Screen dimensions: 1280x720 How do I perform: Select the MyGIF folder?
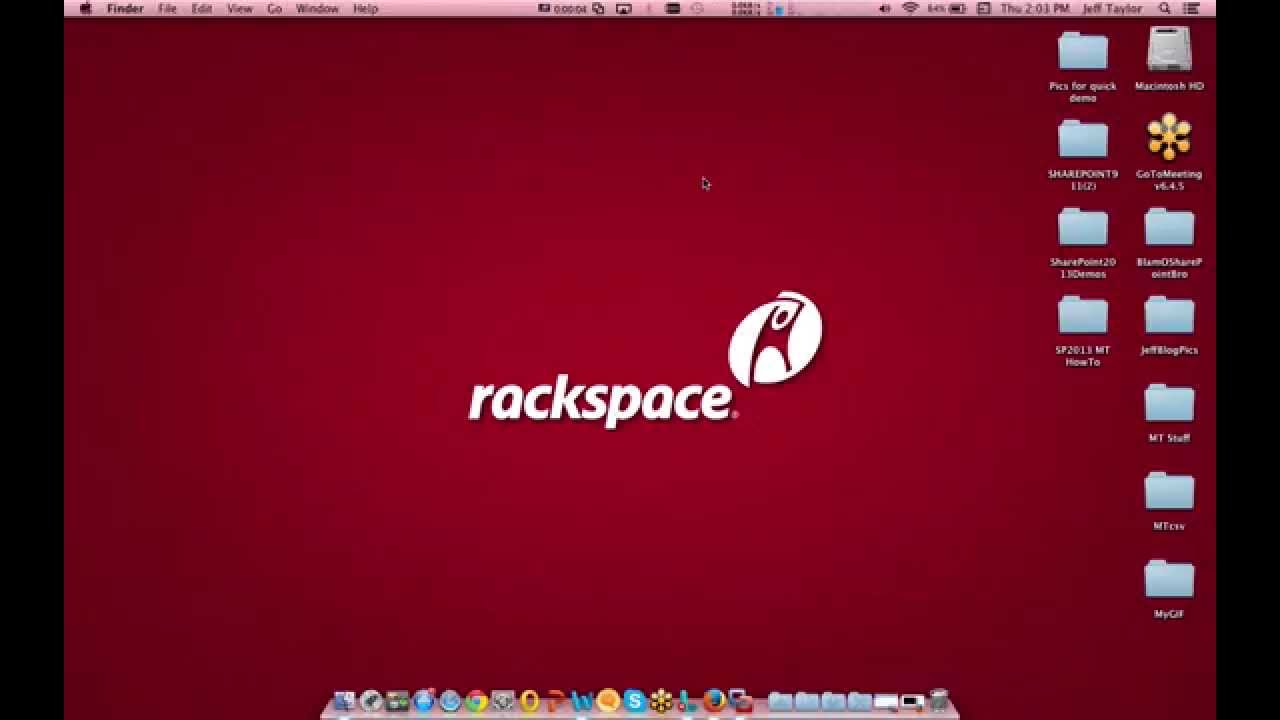[x=1169, y=590]
